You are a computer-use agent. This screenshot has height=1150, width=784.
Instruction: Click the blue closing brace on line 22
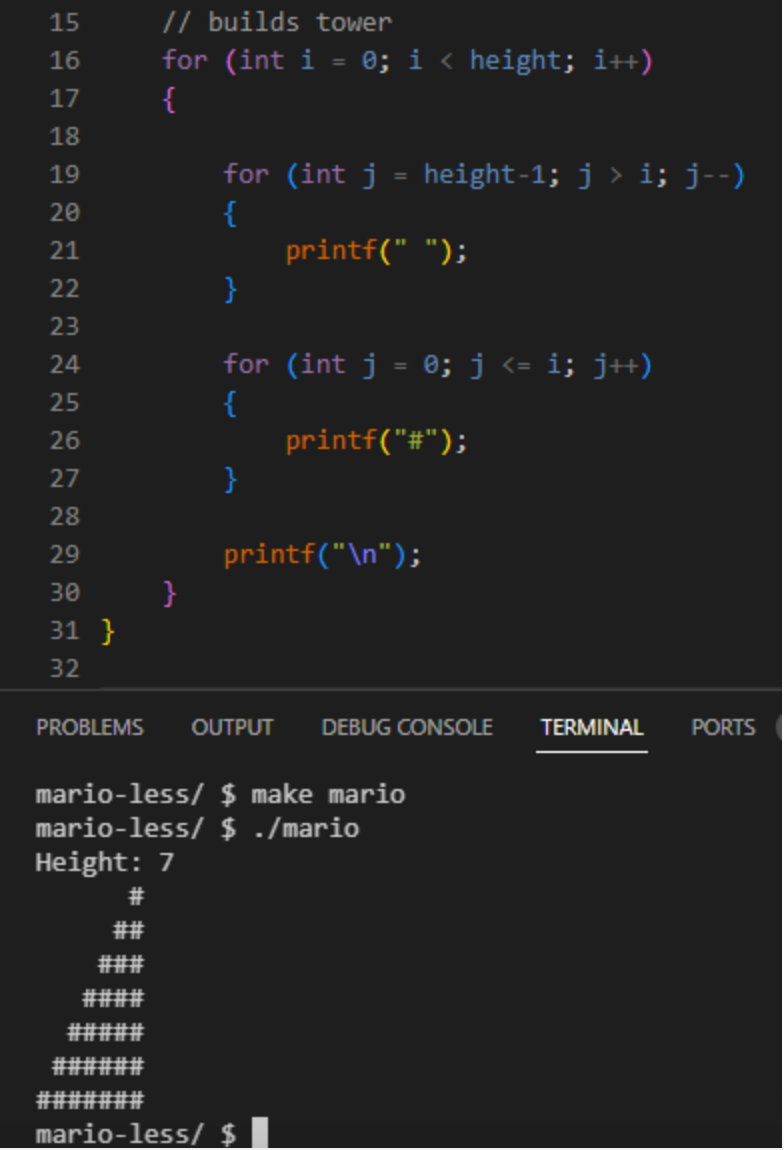[230, 289]
